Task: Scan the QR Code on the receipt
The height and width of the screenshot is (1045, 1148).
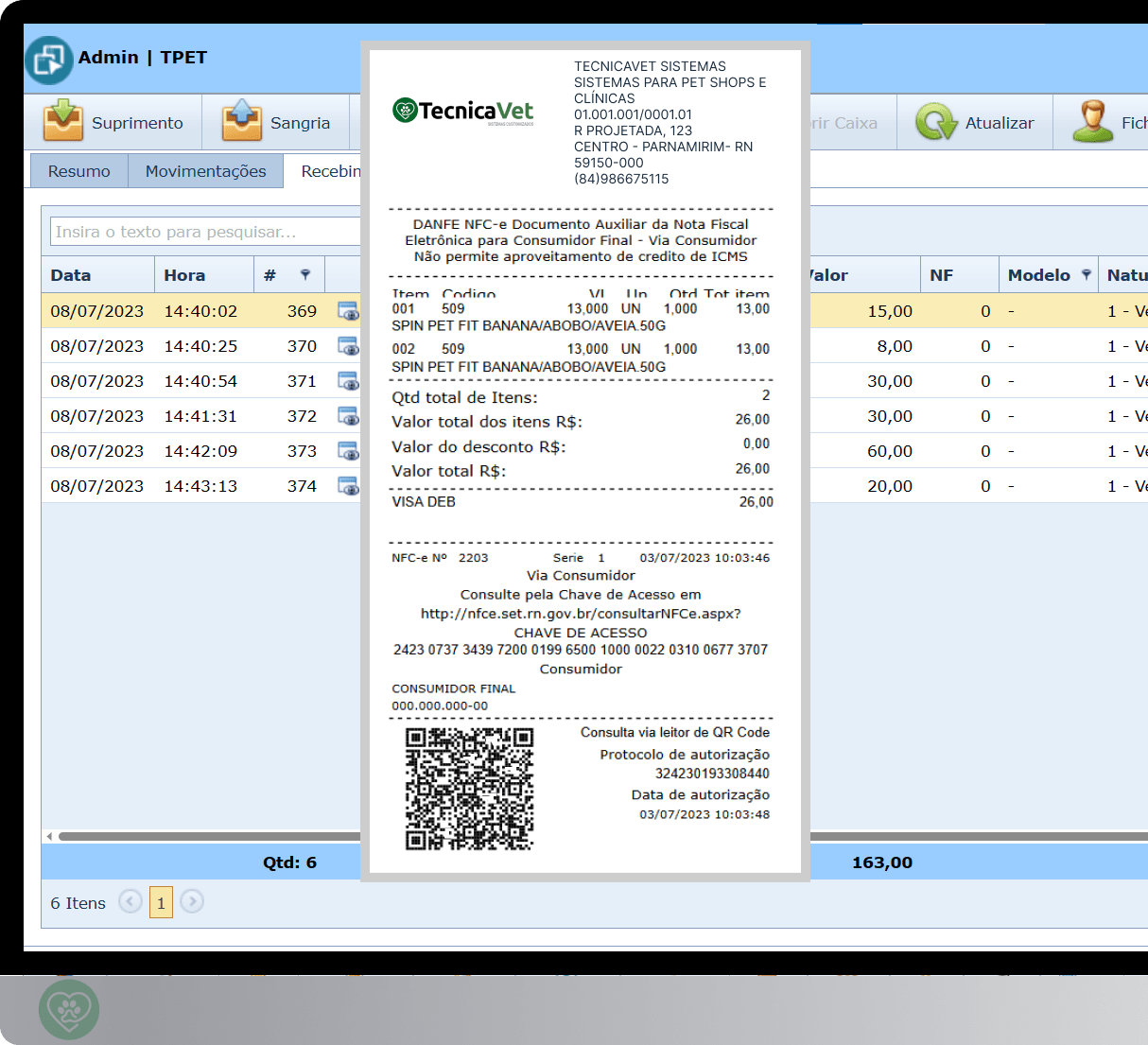Action: (469, 790)
